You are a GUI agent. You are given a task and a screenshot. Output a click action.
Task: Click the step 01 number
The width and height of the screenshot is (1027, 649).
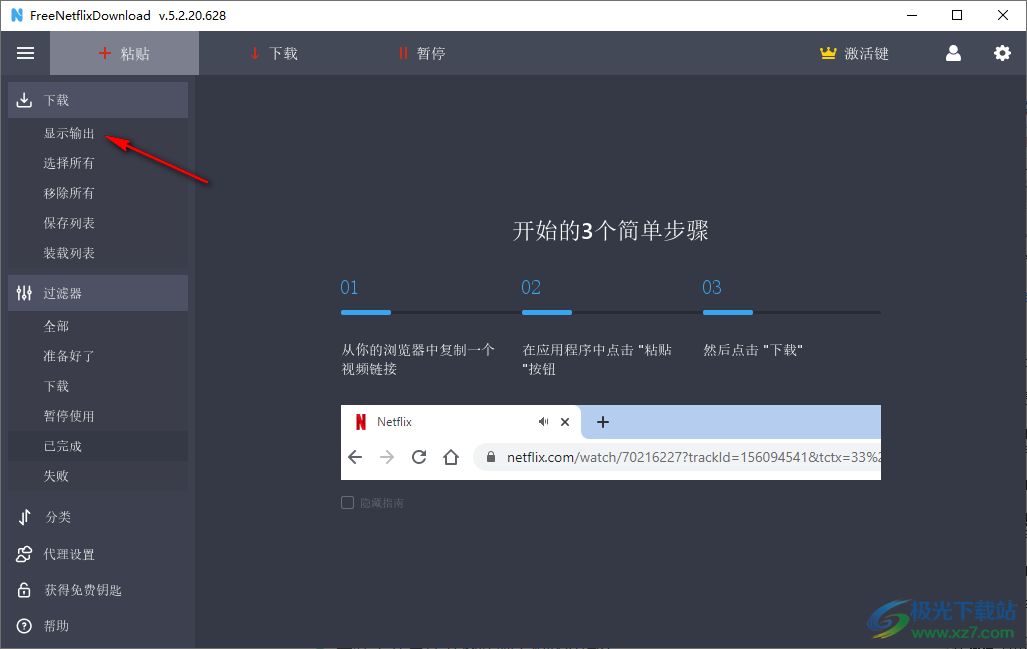coord(349,287)
